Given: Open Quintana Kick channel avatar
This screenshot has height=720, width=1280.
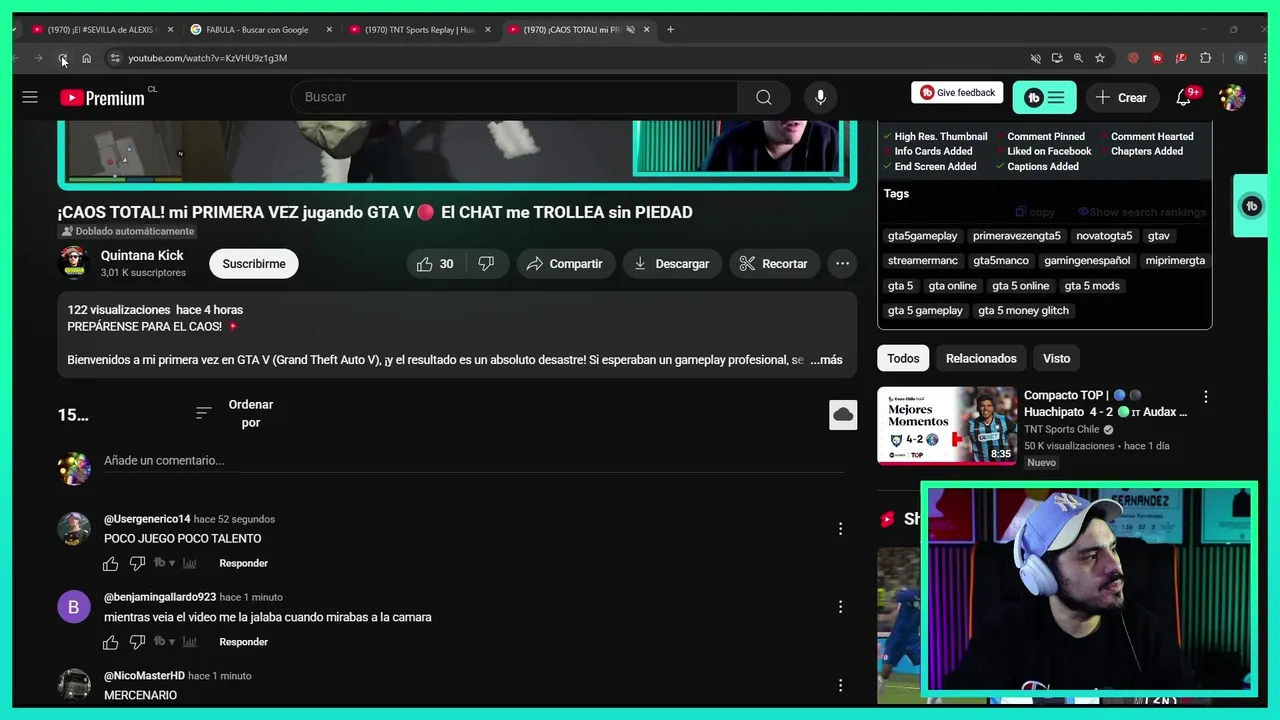Looking at the screenshot, I should 74,263.
